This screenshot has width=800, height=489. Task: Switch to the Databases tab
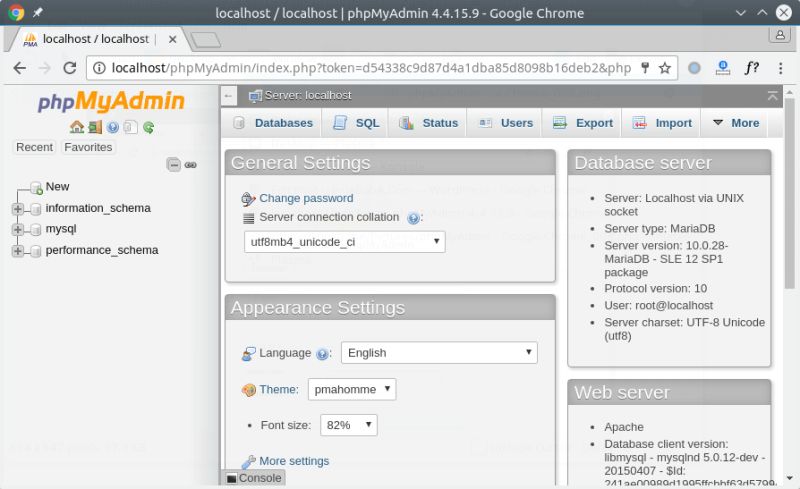(273, 123)
